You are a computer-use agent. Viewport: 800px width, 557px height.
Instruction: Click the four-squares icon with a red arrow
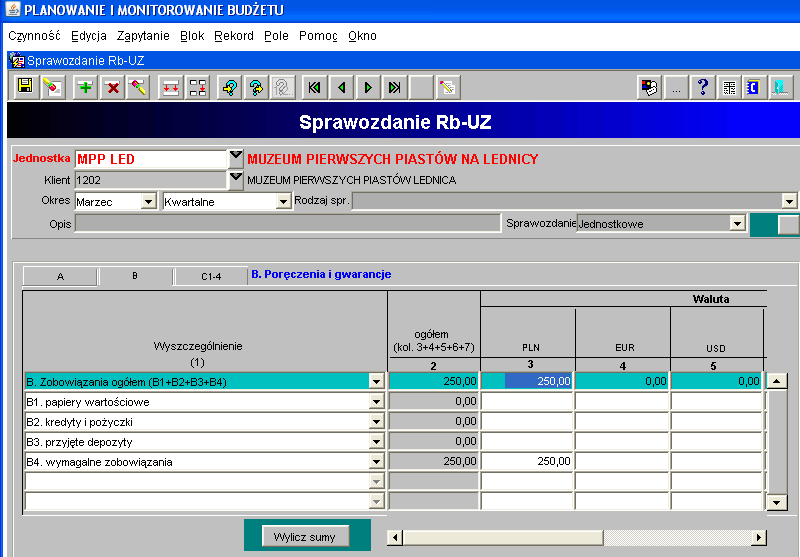(x=197, y=87)
